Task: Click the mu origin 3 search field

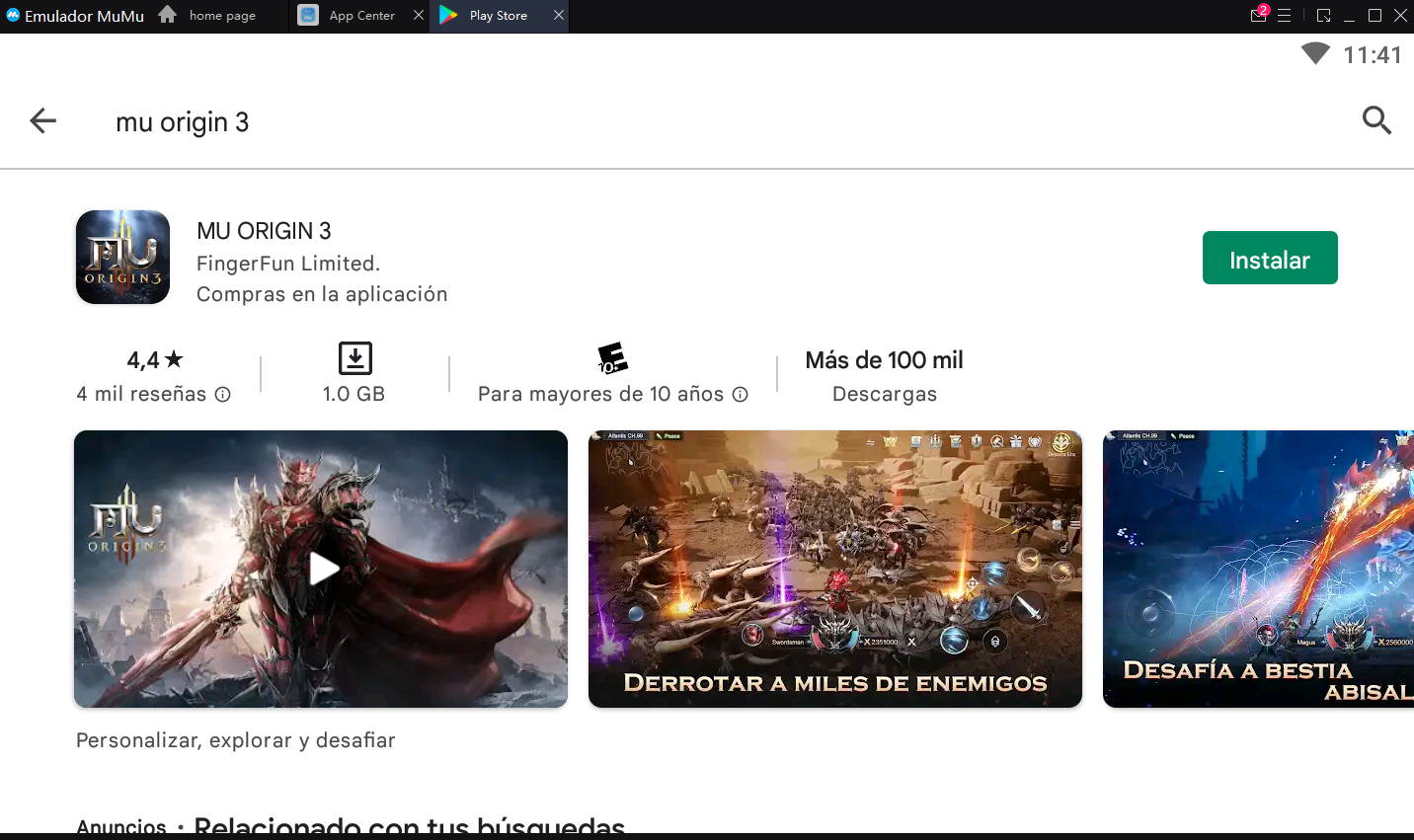Action: [691, 121]
